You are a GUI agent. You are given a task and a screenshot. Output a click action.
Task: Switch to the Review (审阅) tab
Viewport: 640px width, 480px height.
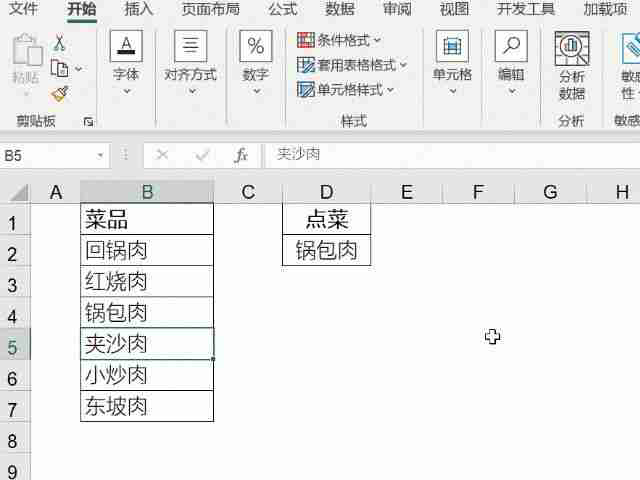click(x=397, y=9)
